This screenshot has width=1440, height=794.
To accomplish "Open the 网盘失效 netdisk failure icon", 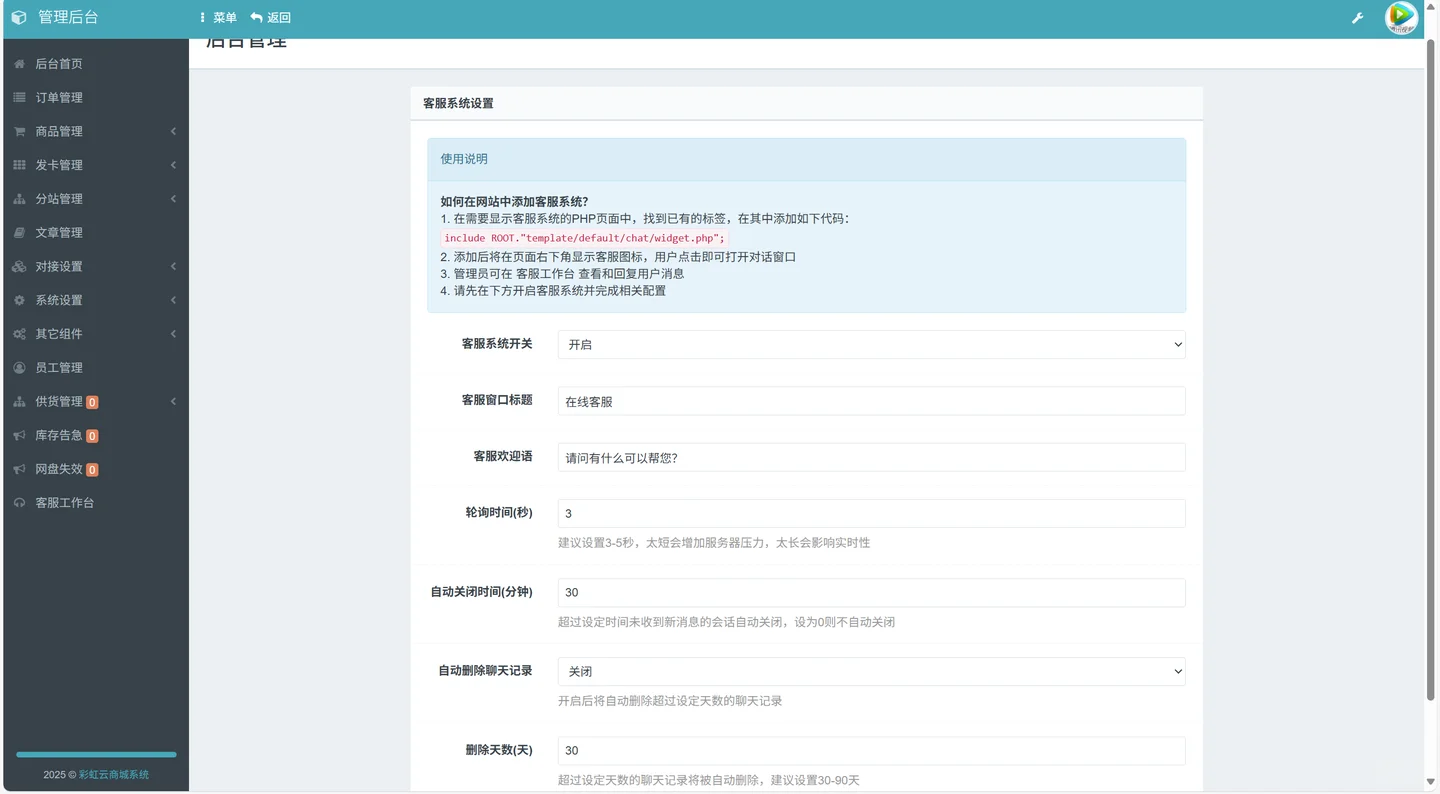I will coord(17,469).
